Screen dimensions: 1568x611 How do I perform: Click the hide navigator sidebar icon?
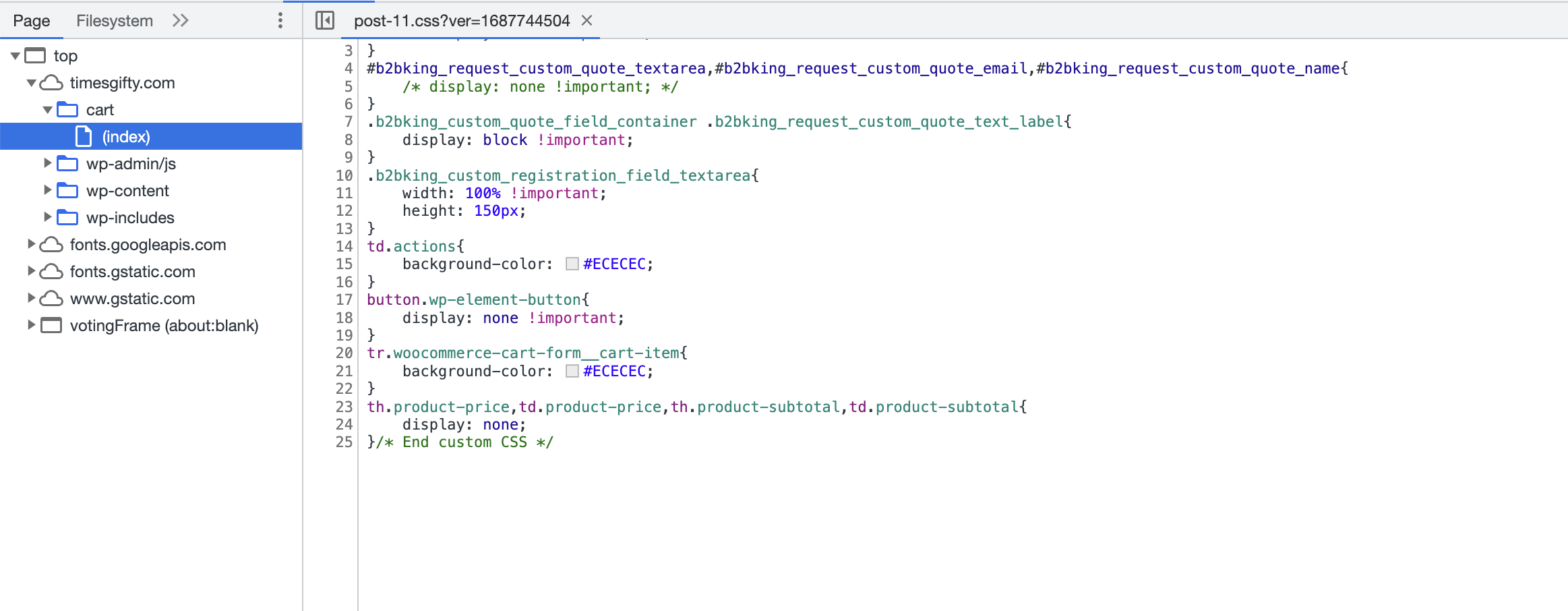[325, 20]
